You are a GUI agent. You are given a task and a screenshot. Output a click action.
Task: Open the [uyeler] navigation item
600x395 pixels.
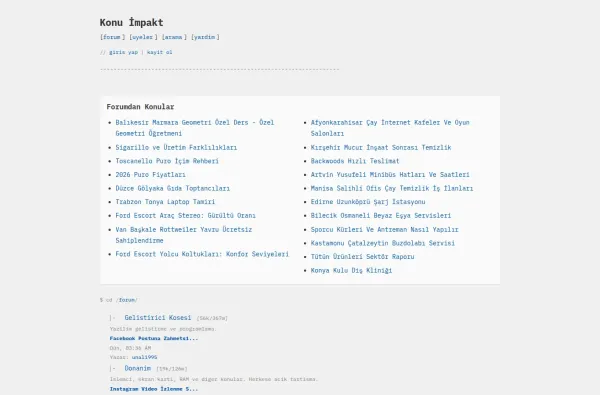143,37
